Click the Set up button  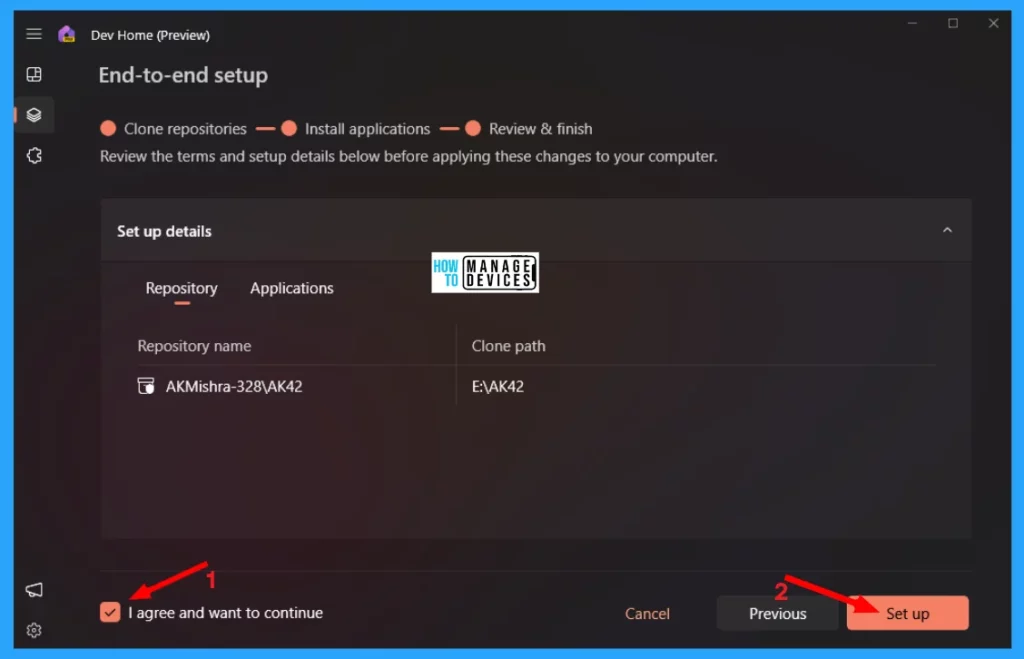907,613
